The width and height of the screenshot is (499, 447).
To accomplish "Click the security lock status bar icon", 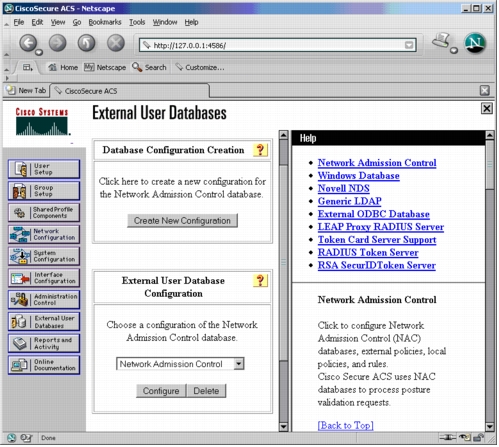I will tap(479, 437).
